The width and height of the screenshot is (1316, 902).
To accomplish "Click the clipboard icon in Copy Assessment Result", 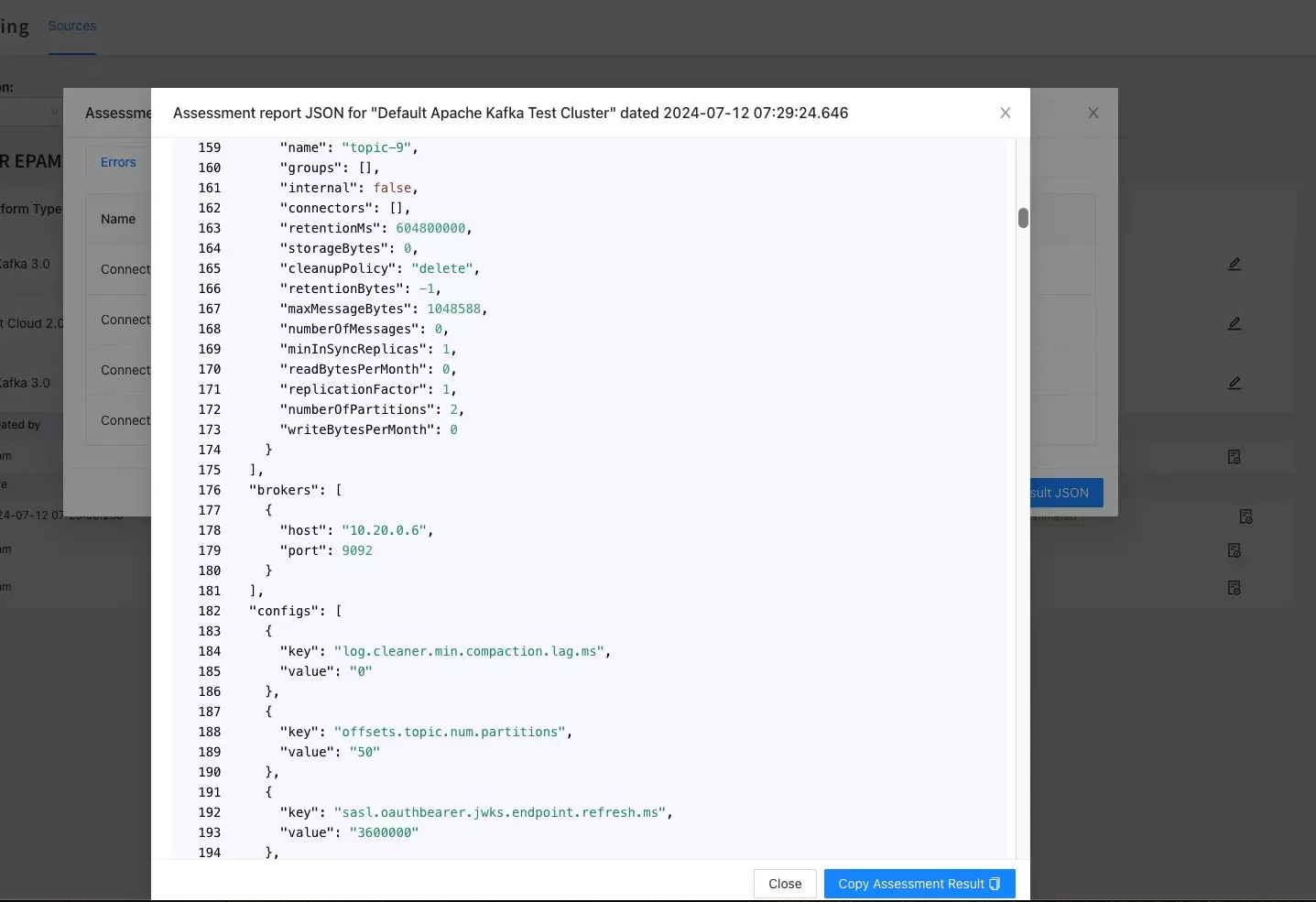I will point(995,884).
